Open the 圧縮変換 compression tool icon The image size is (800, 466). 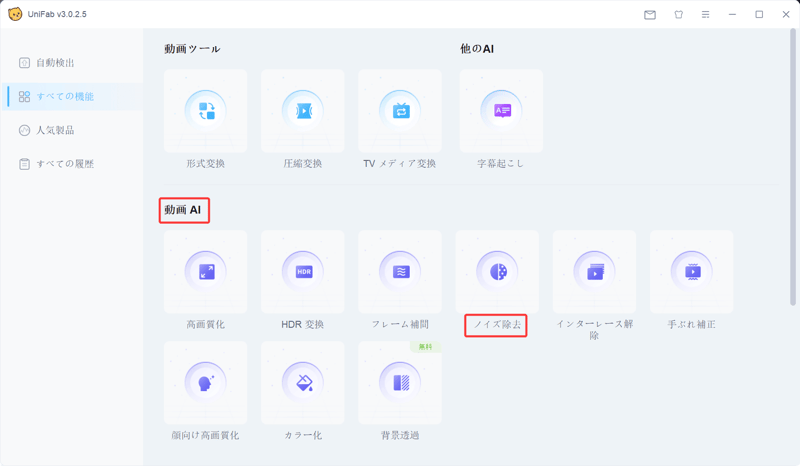303,111
